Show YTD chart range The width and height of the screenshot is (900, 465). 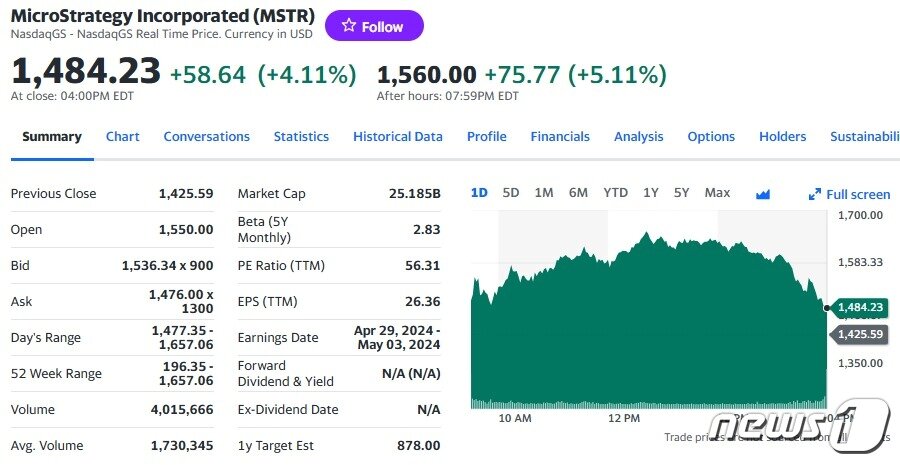615,193
